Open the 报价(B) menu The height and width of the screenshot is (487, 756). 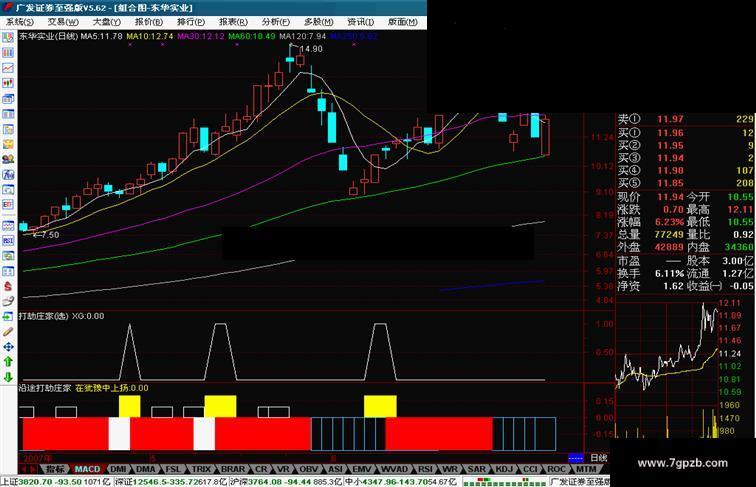(149, 22)
